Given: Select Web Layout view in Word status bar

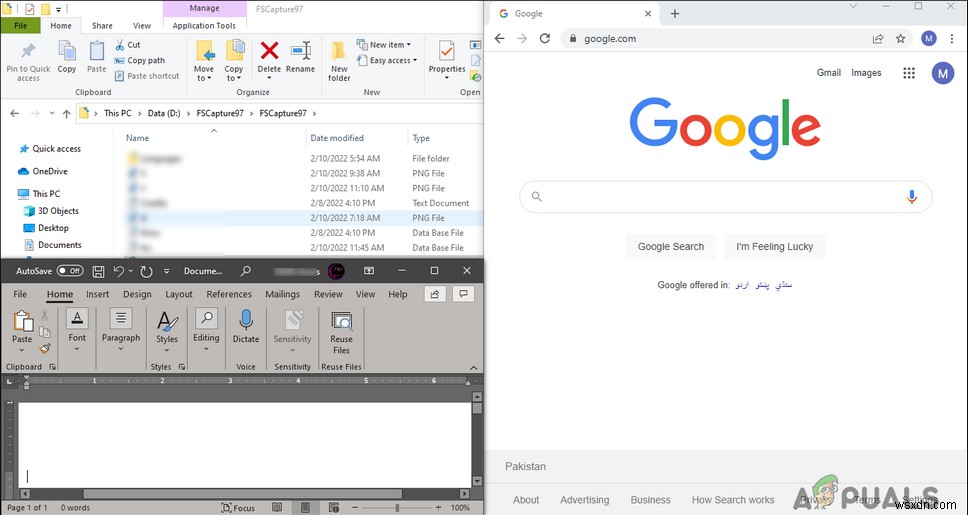Looking at the screenshot, I should (x=333, y=508).
